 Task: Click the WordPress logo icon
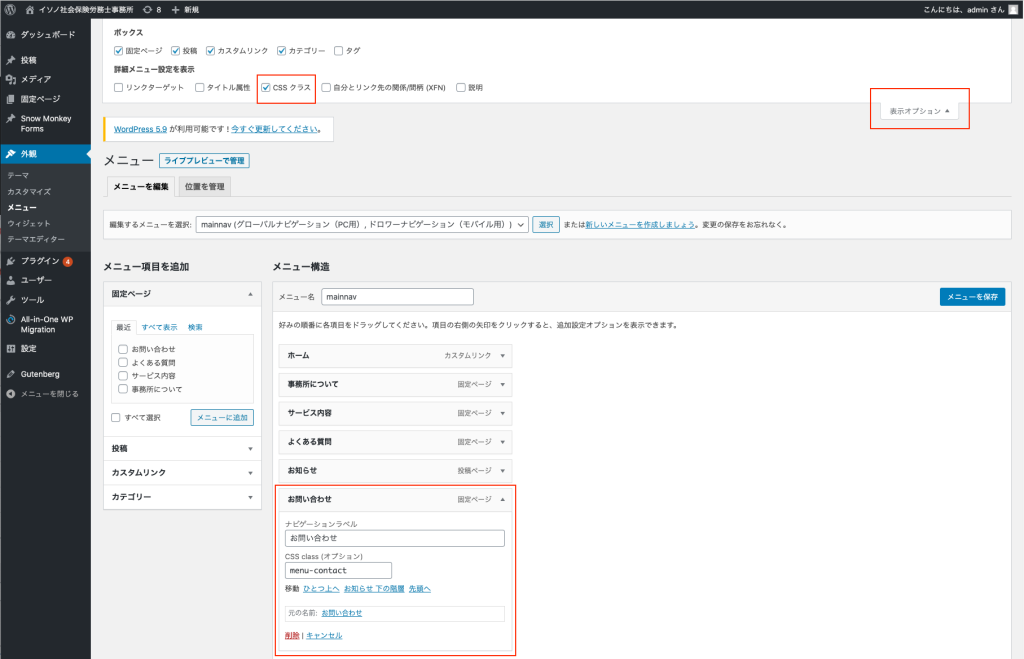coord(9,9)
